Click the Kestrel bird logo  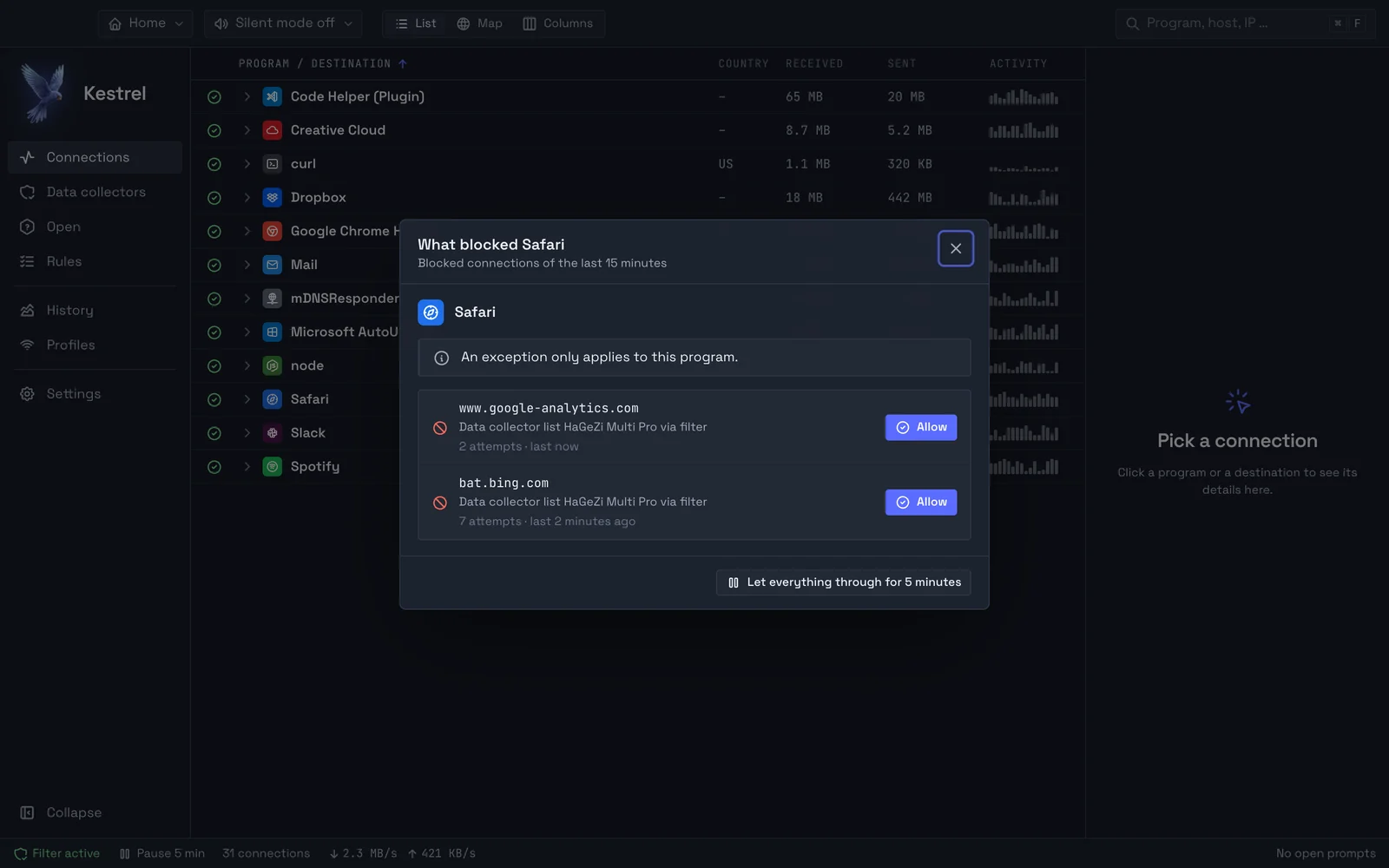point(43,93)
